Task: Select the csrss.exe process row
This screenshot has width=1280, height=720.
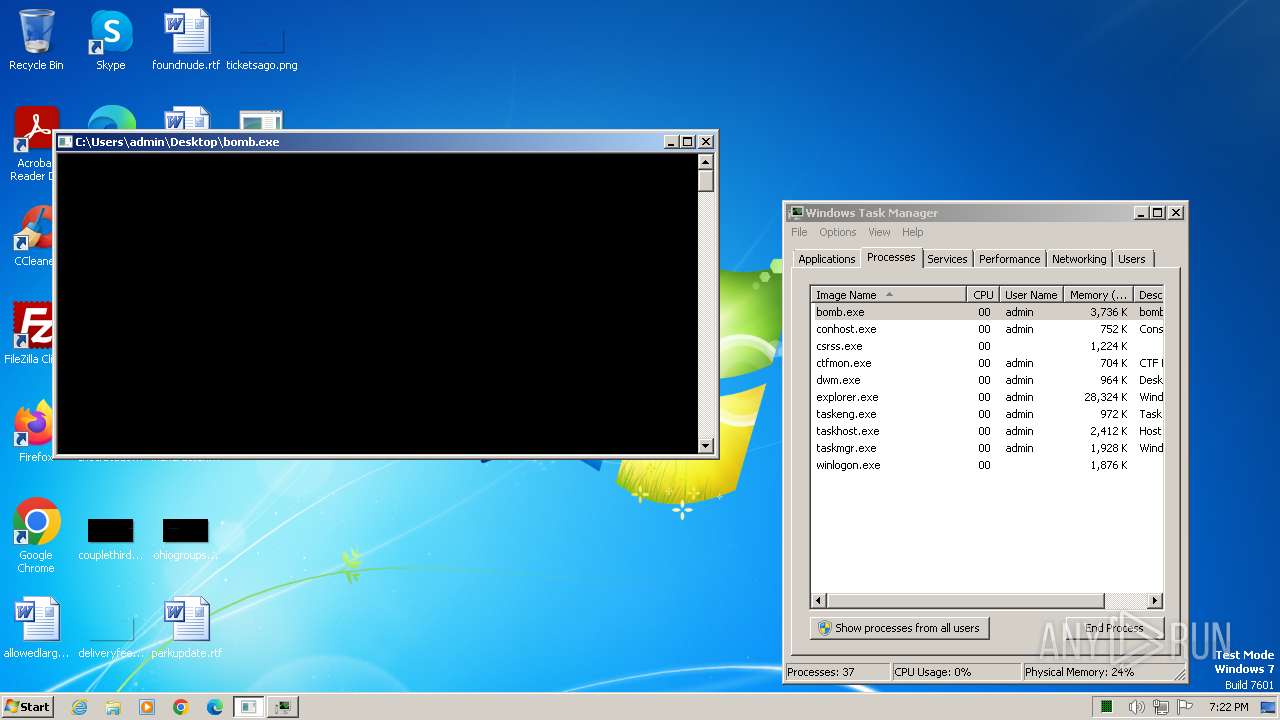Action: pyautogui.click(x=987, y=346)
